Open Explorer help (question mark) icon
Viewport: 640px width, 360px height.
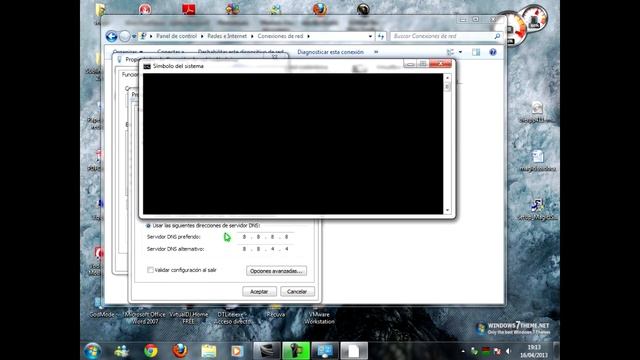click(x=493, y=52)
